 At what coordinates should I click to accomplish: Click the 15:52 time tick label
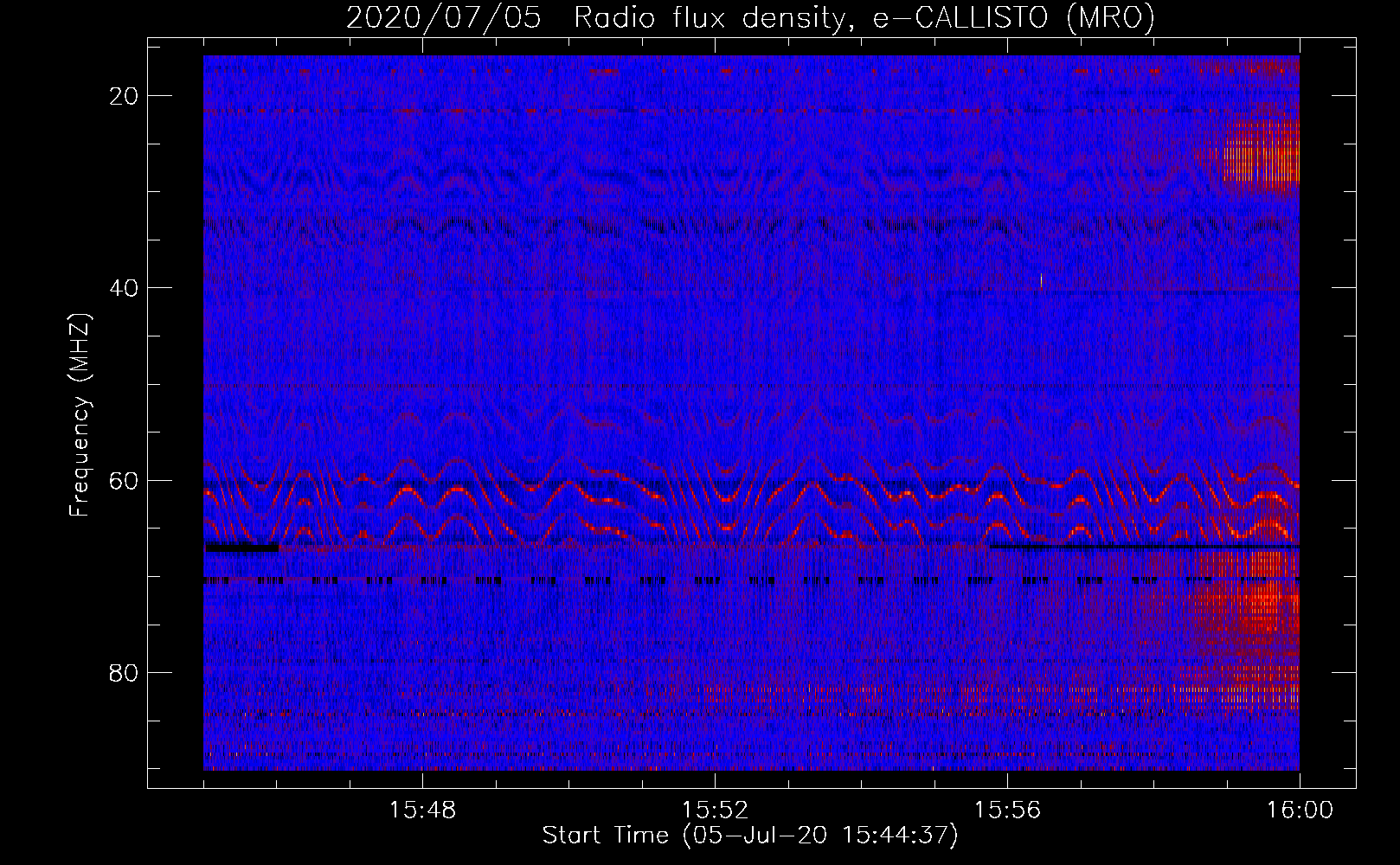coord(715,811)
